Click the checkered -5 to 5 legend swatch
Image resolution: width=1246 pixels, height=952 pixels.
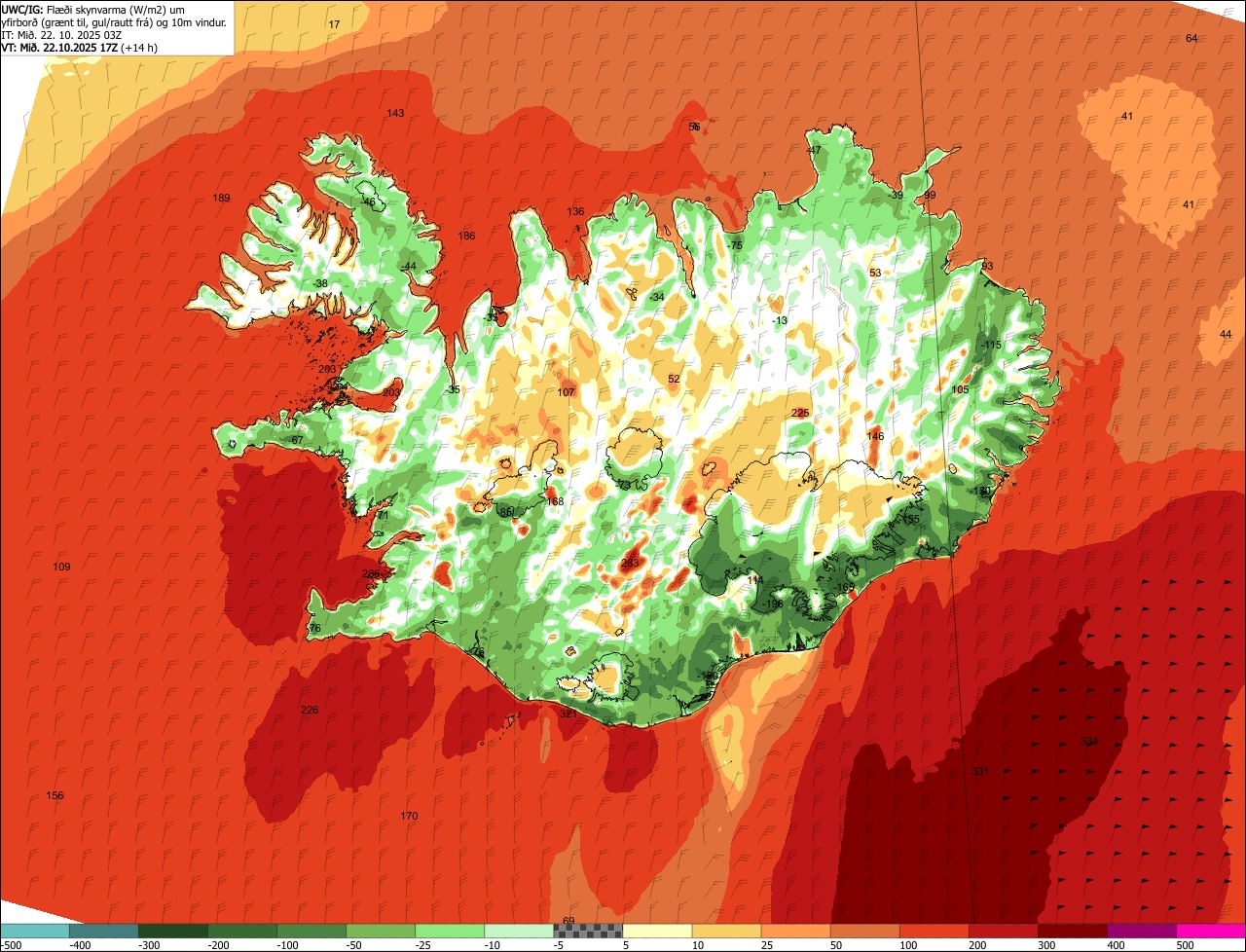point(588,931)
